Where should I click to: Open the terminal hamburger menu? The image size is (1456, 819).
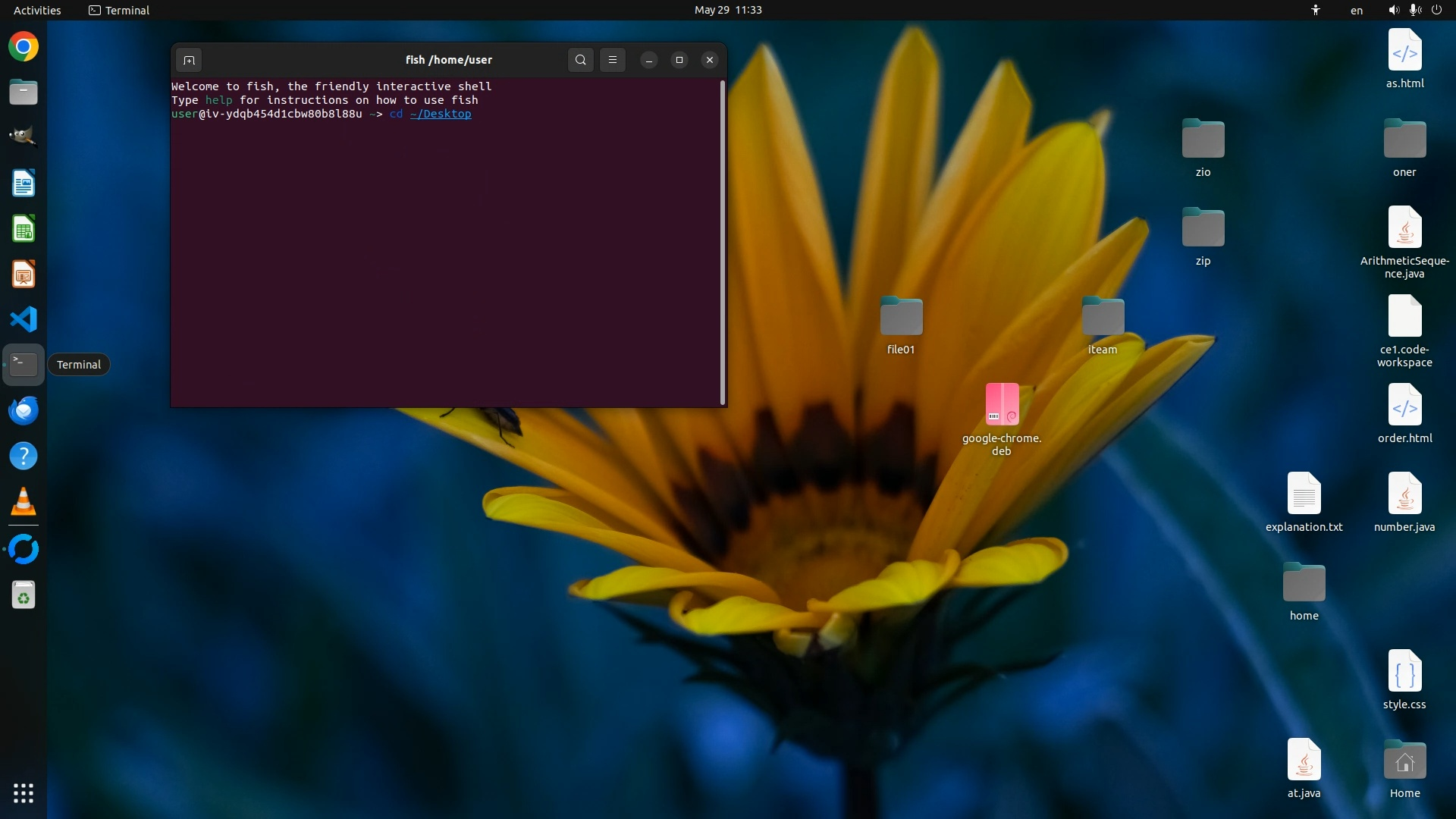click(x=613, y=60)
